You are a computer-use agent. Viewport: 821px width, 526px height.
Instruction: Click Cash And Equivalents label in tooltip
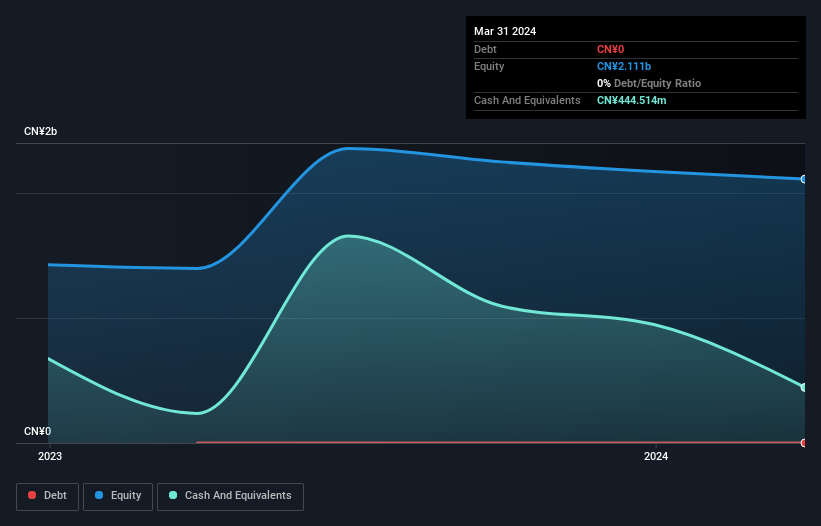pos(527,100)
